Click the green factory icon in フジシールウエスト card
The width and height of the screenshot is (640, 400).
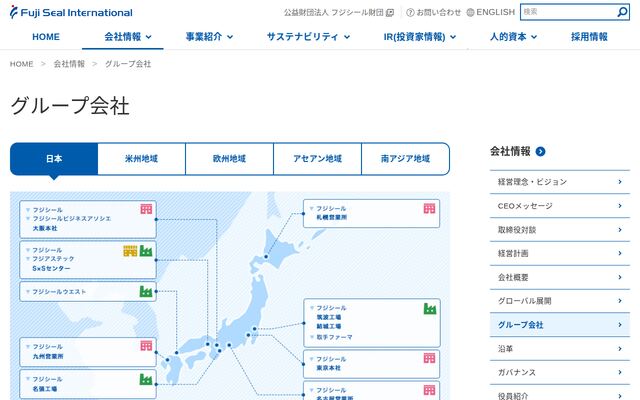(x=146, y=291)
